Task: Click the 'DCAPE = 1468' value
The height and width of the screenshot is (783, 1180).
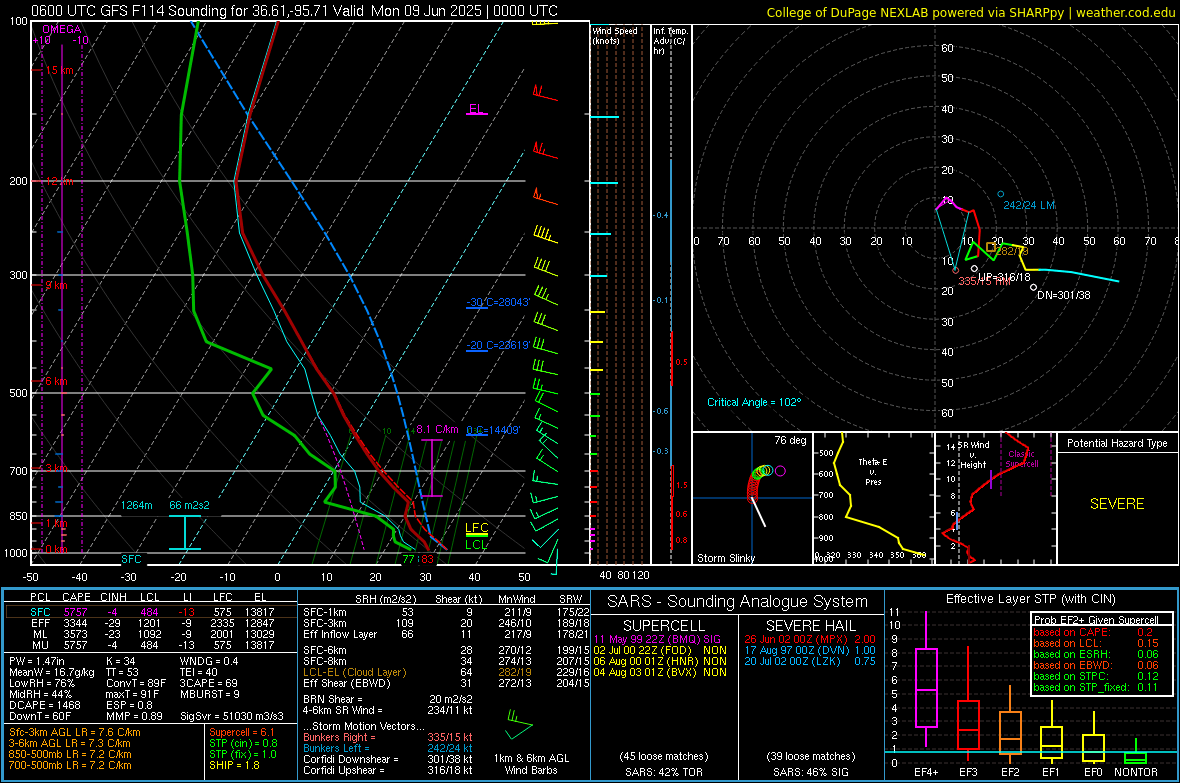Action: tap(44, 705)
